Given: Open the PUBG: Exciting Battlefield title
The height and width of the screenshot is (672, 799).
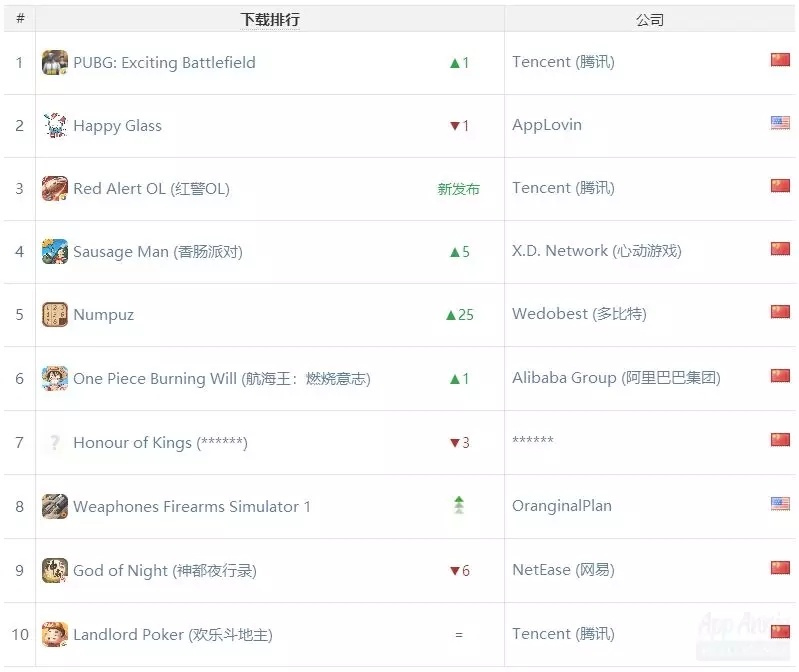Looking at the screenshot, I should pyautogui.click(x=164, y=62).
